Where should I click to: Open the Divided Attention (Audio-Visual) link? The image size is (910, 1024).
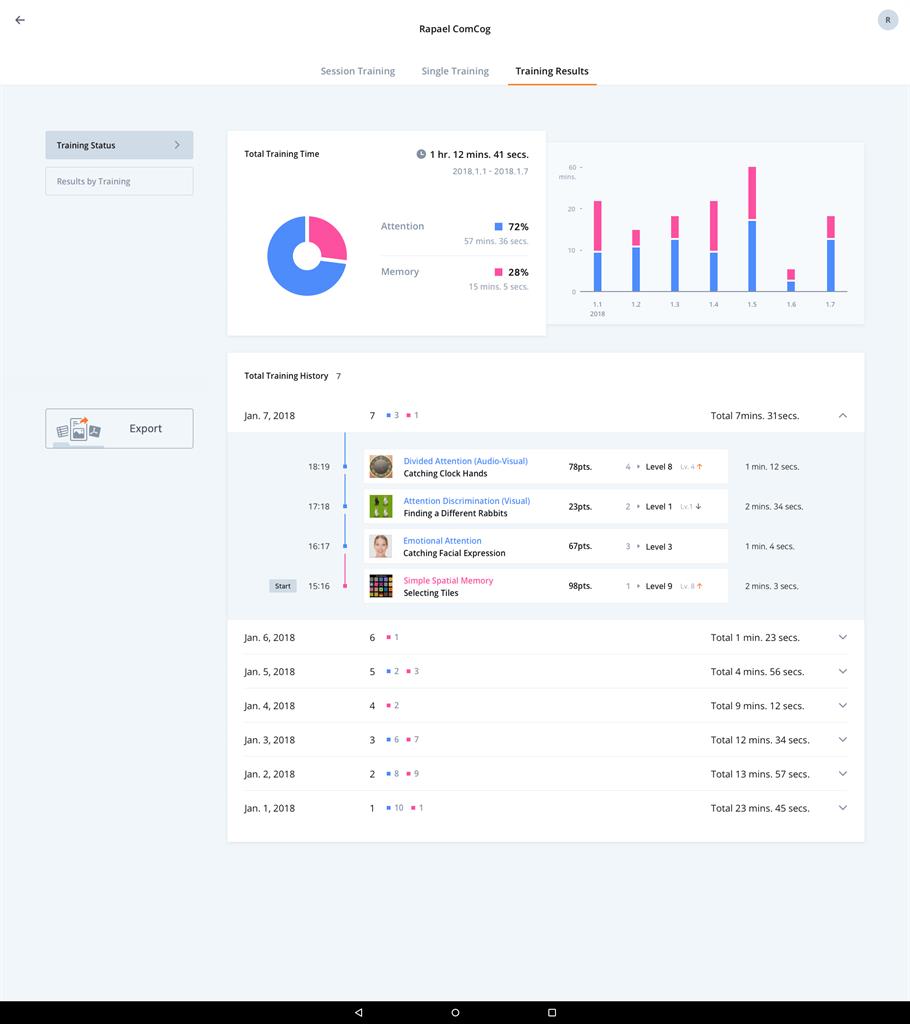(x=465, y=461)
